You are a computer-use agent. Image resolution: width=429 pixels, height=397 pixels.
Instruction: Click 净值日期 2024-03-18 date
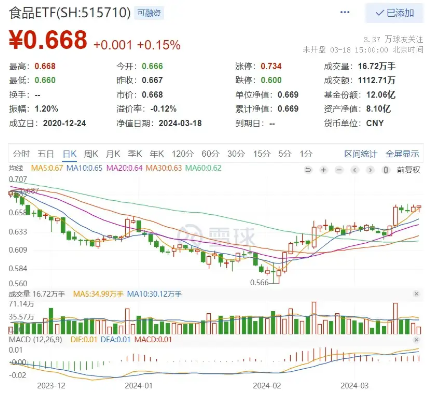tap(180, 123)
